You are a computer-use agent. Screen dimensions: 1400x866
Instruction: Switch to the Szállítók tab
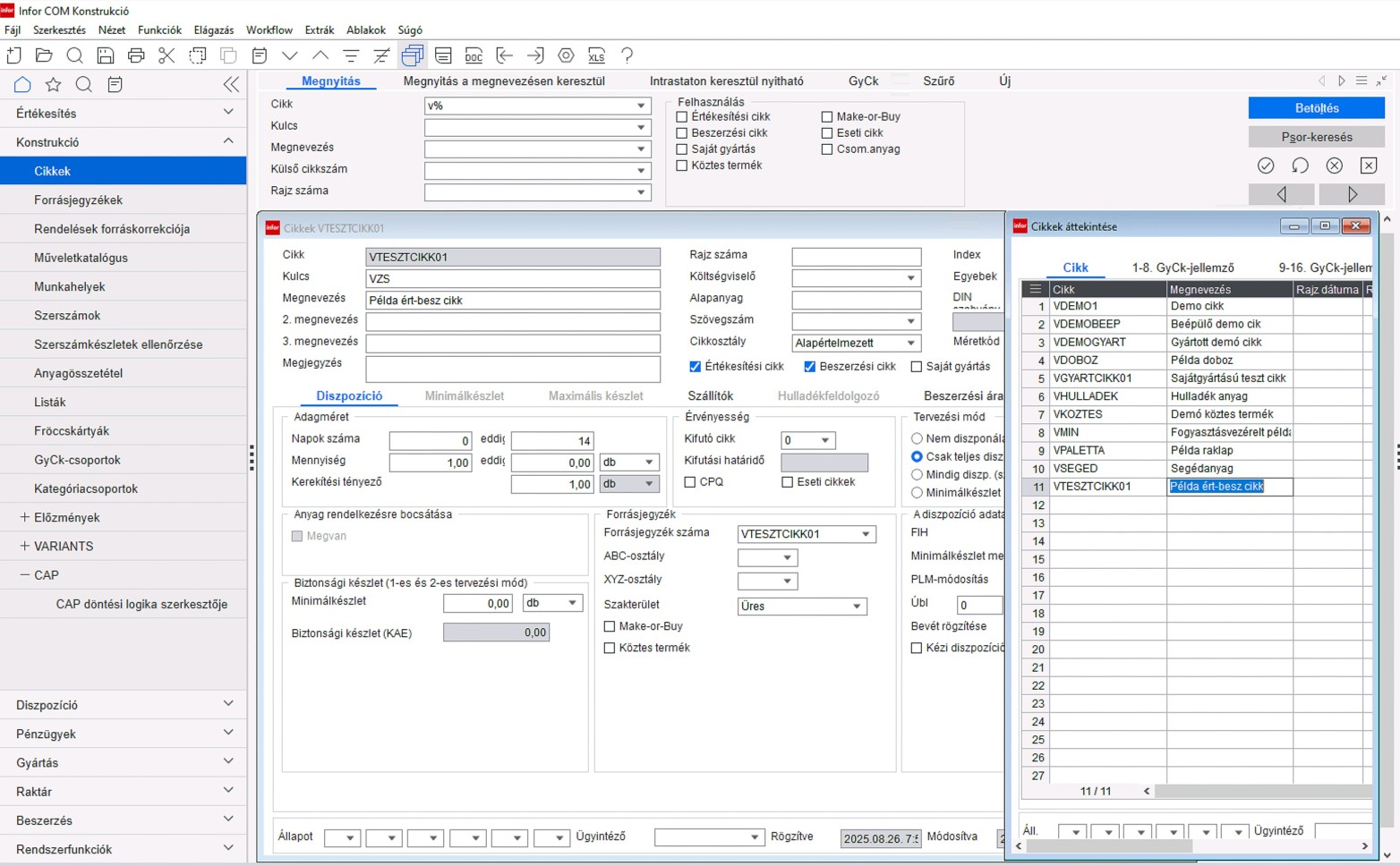pyautogui.click(x=710, y=395)
